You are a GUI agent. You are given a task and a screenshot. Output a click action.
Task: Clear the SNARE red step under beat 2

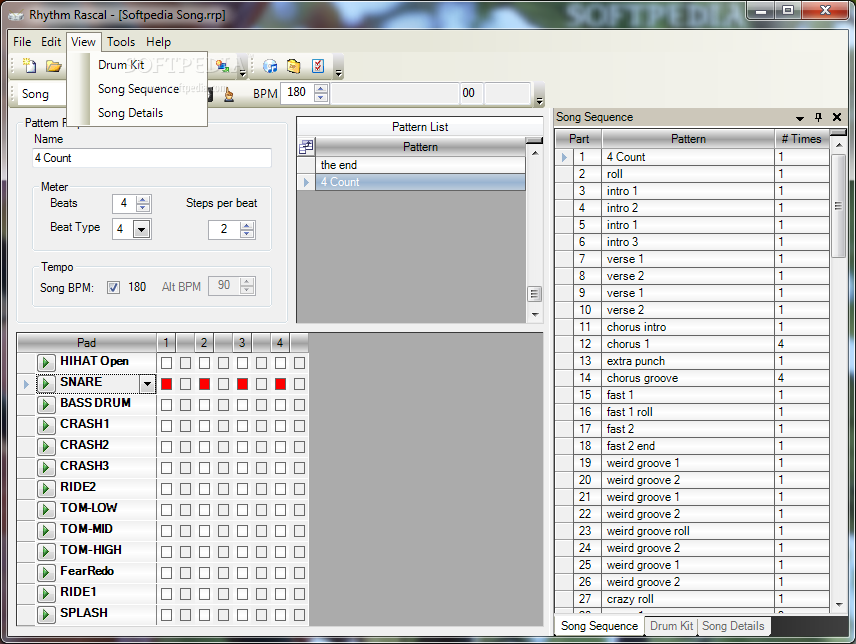click(x=204, y=384)
